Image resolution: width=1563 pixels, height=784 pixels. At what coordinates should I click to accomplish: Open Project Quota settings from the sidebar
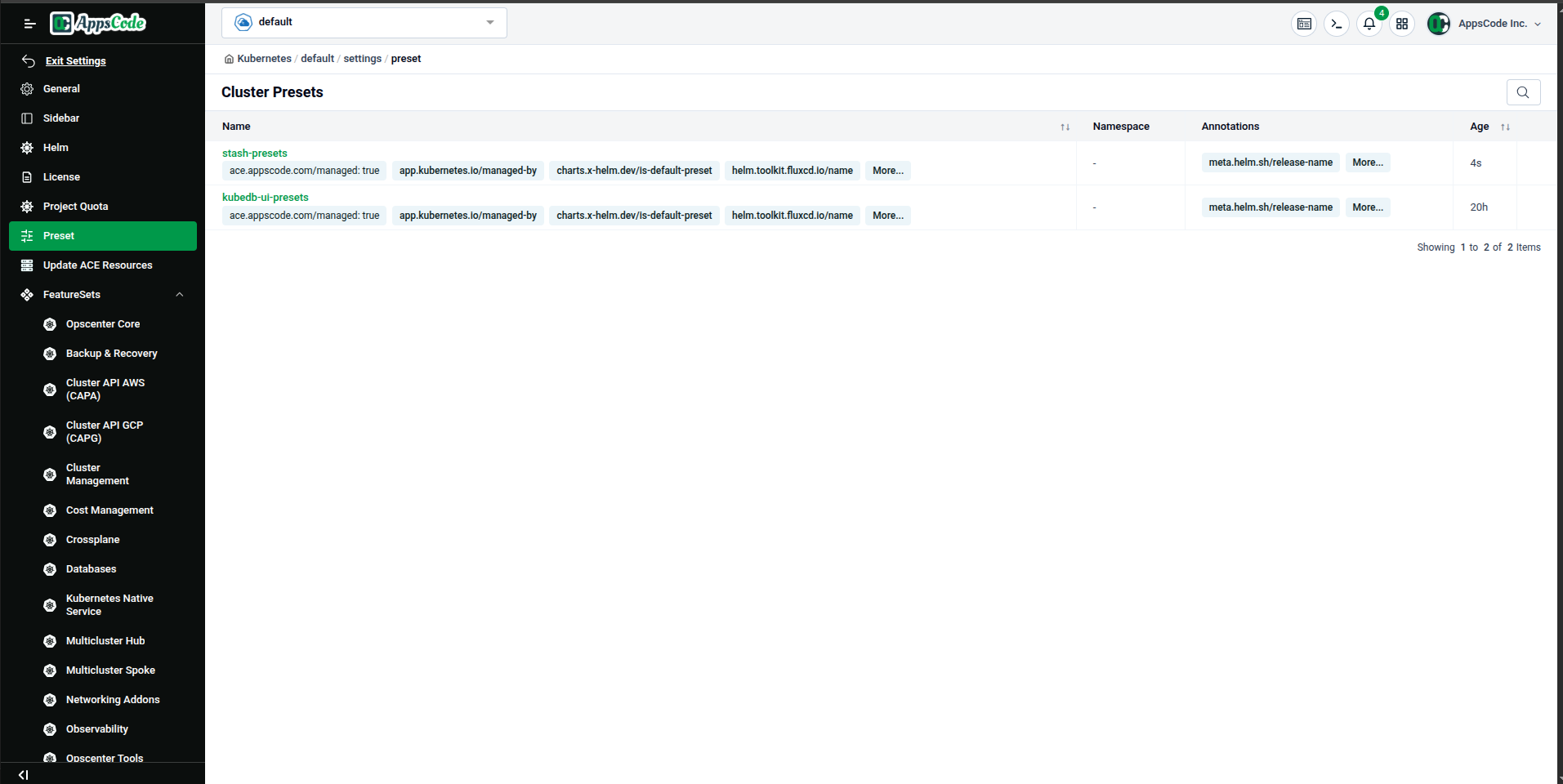pos(75,206)
